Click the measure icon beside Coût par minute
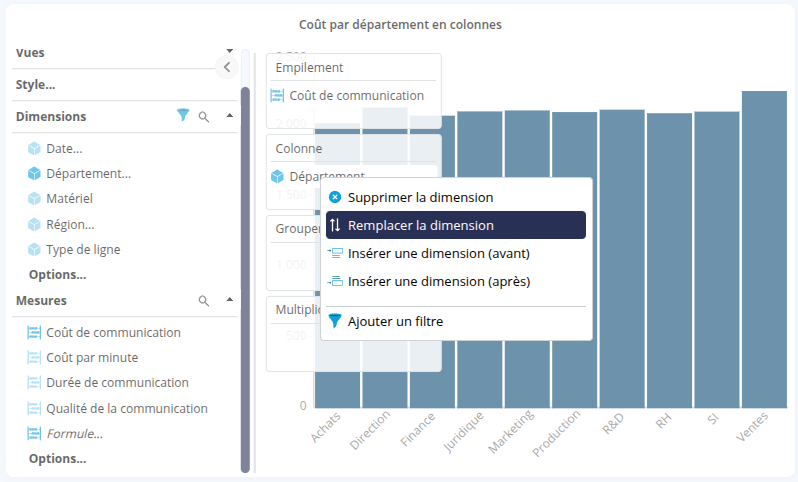Image resolution: width=798 pixels, height=482 pixels. [34, 357]
